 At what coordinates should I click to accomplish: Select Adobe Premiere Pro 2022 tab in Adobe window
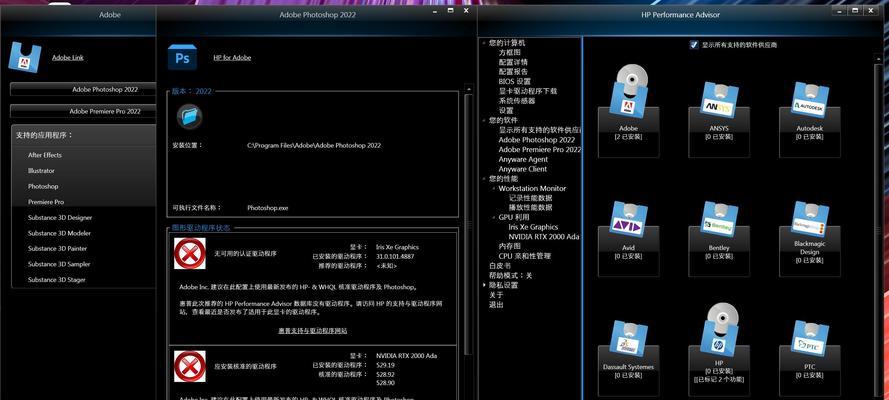[x=83, y=112]
